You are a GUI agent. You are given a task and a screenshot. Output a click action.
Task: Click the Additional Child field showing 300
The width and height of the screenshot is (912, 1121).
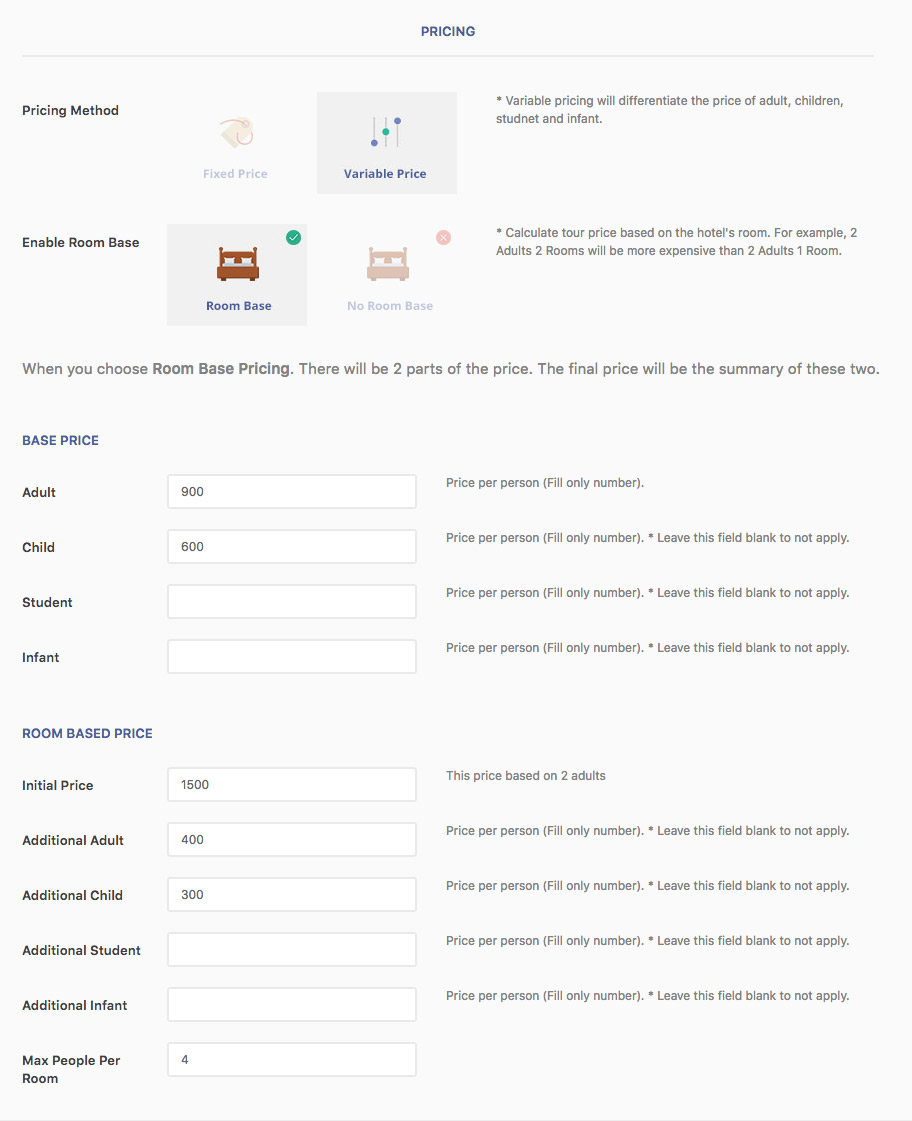click(x=291, y=895)
